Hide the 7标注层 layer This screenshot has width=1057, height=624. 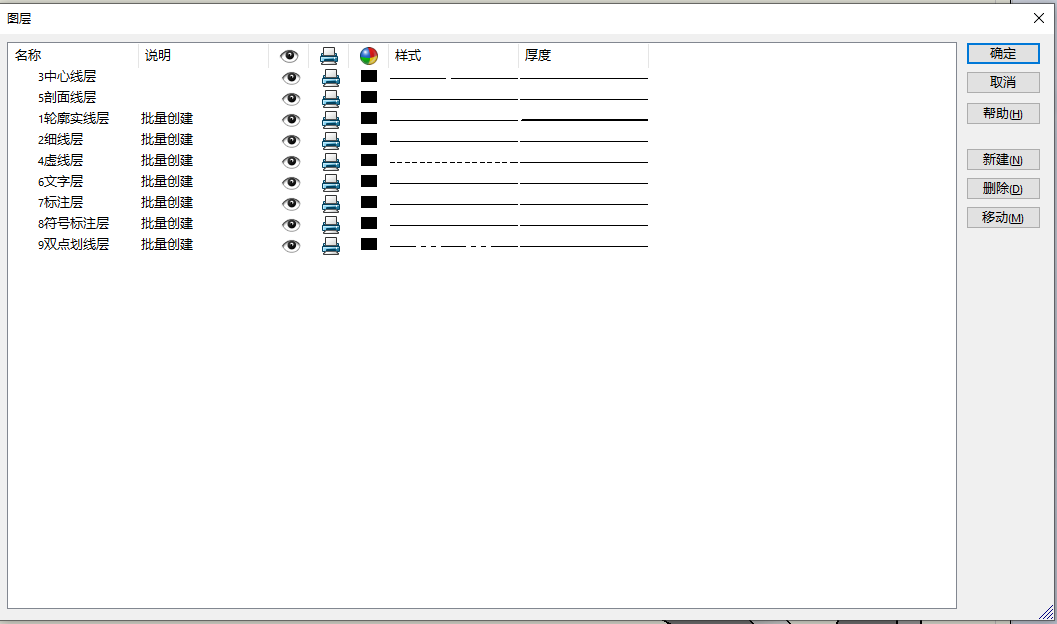click(290, 203)
